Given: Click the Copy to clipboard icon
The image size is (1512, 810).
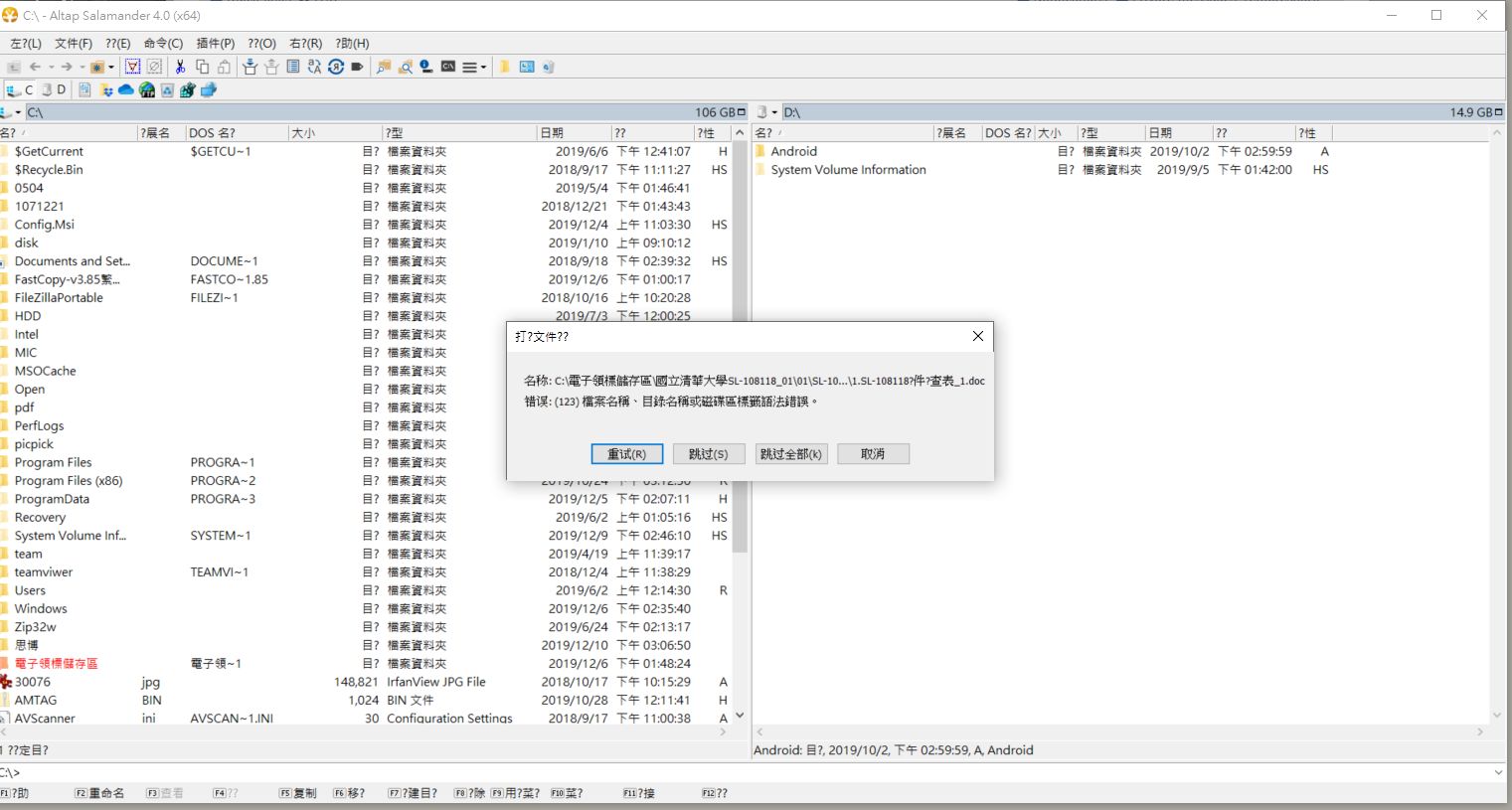Looking at the screenshot, I should coord(202,67).
